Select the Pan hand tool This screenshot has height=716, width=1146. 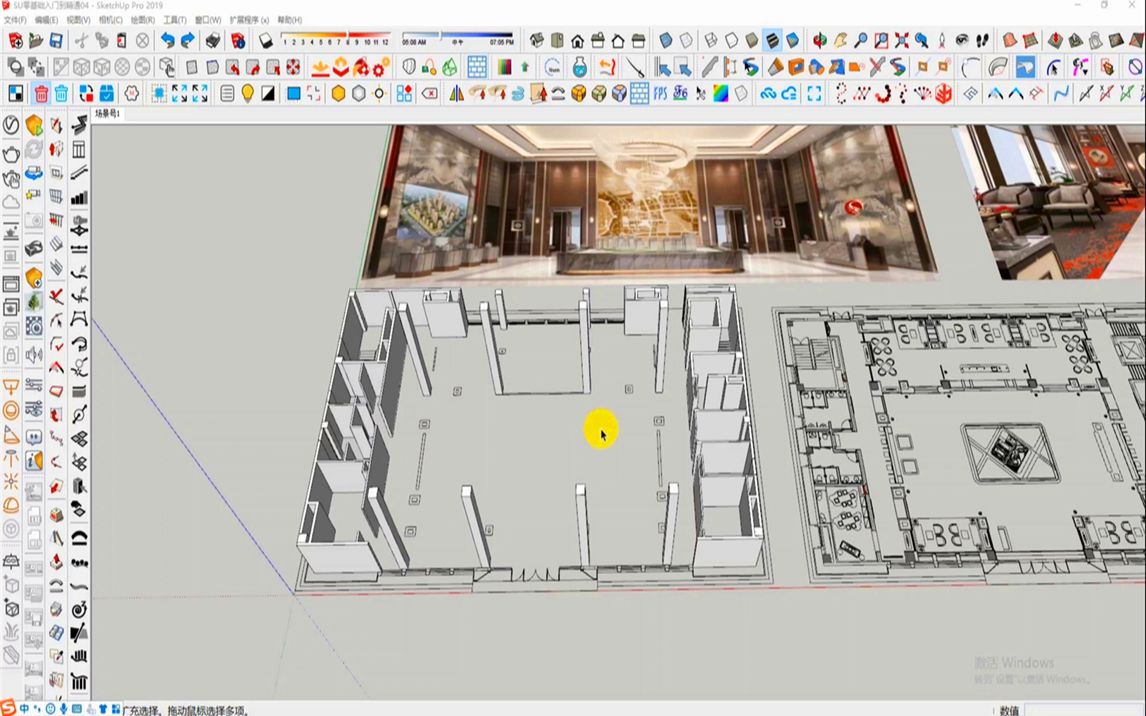pos(841,41)
